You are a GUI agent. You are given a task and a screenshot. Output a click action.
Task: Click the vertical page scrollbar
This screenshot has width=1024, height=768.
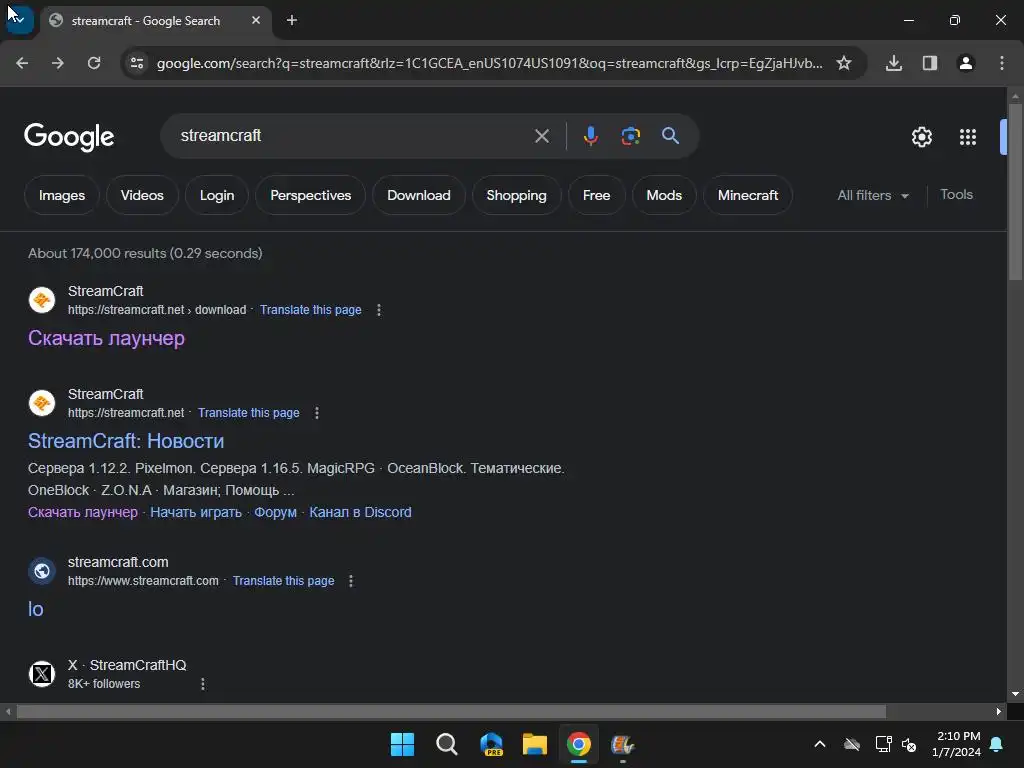[1015, 191]
